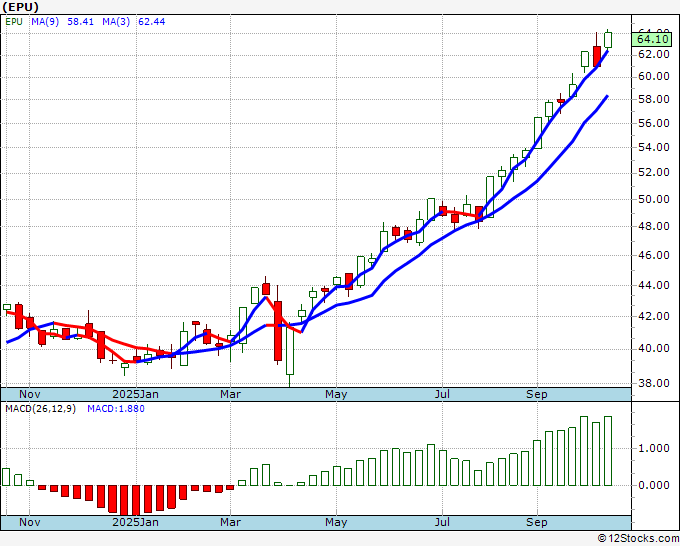Click the 62.00 price axis label
This screenshot has width=680, height=546.
point(654,54)
